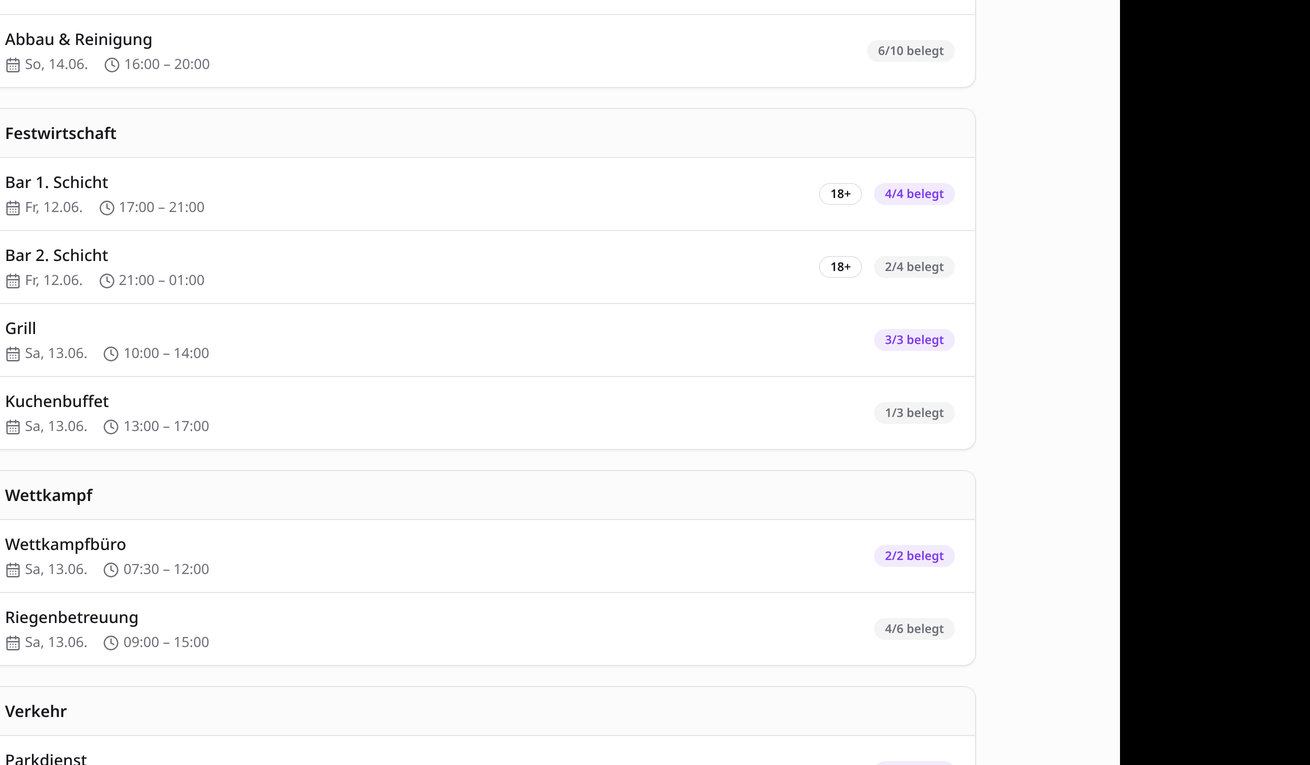Open the Grill shift

click(x=20, y=329)
